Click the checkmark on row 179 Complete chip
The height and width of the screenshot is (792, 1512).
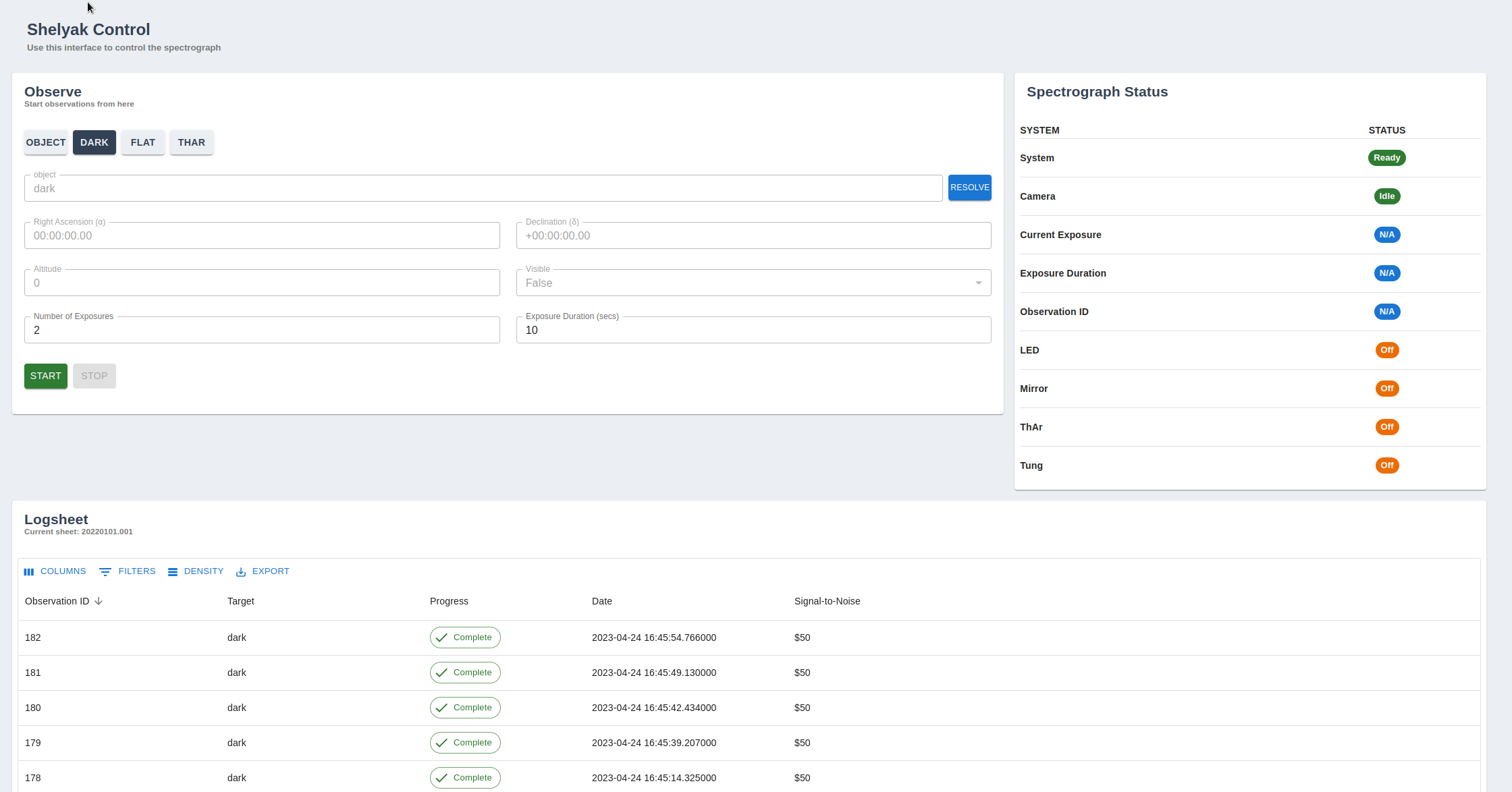[x=442, y=743]
